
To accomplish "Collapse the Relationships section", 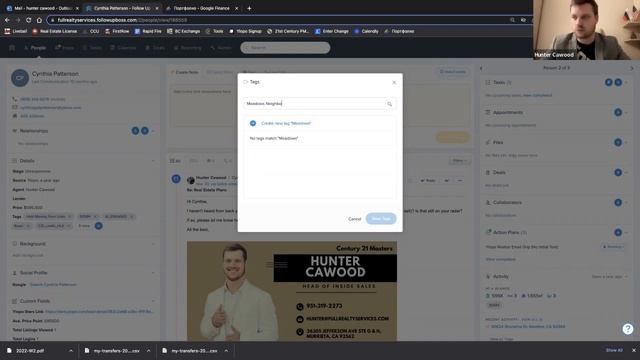I will tap(153, 131).
